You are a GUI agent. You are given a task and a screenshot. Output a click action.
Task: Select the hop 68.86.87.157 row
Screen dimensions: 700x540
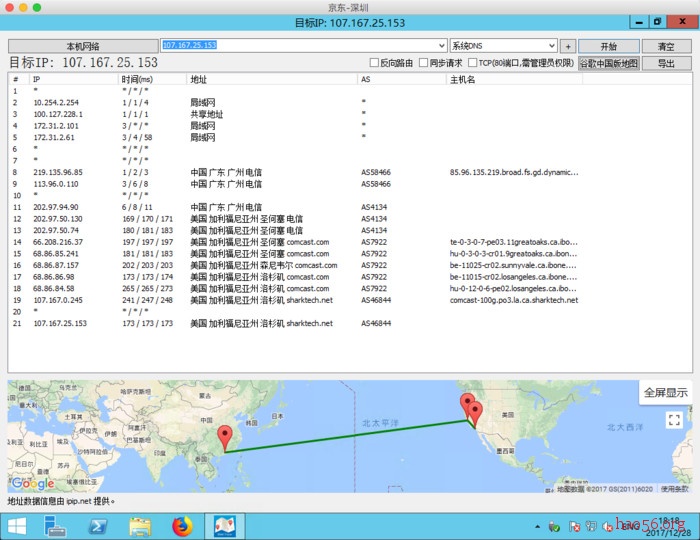pyautogui.click(x=350, y=265)
